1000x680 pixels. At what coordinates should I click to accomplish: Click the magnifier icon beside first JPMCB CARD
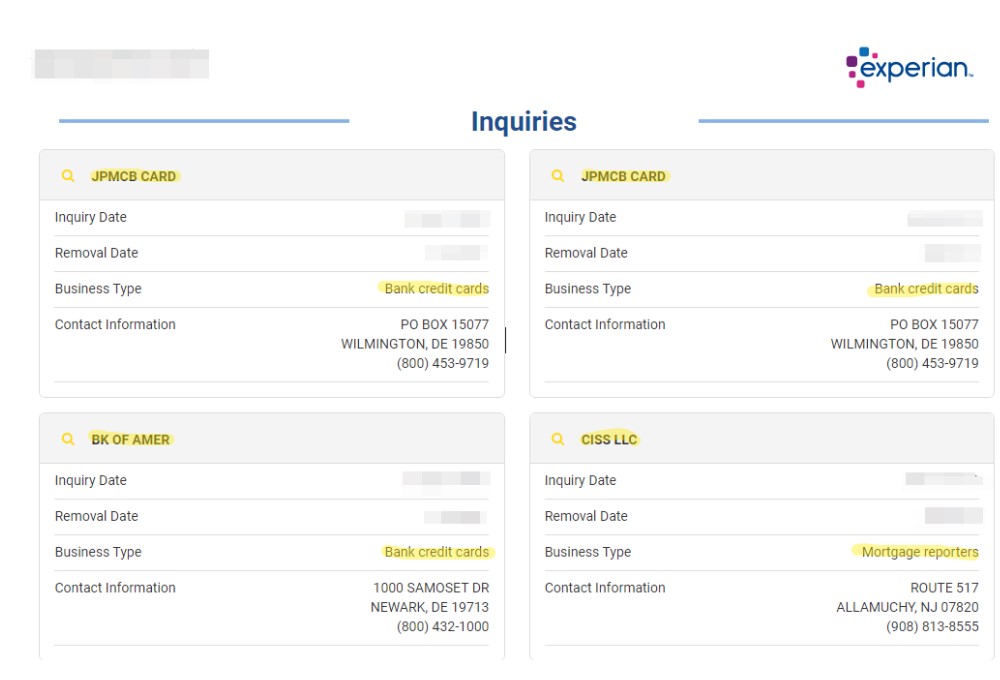68,175
